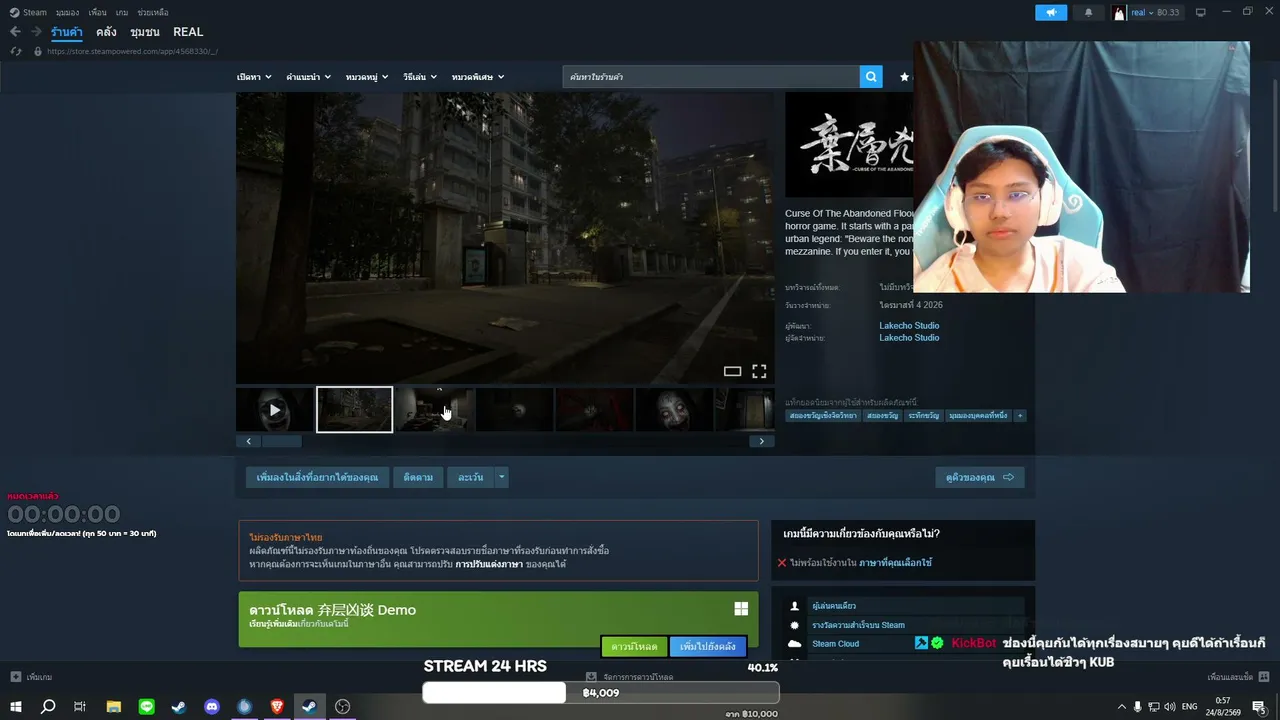Enter fullscreen on the media viewer
Screen dimensions: 1280x720
759,371
